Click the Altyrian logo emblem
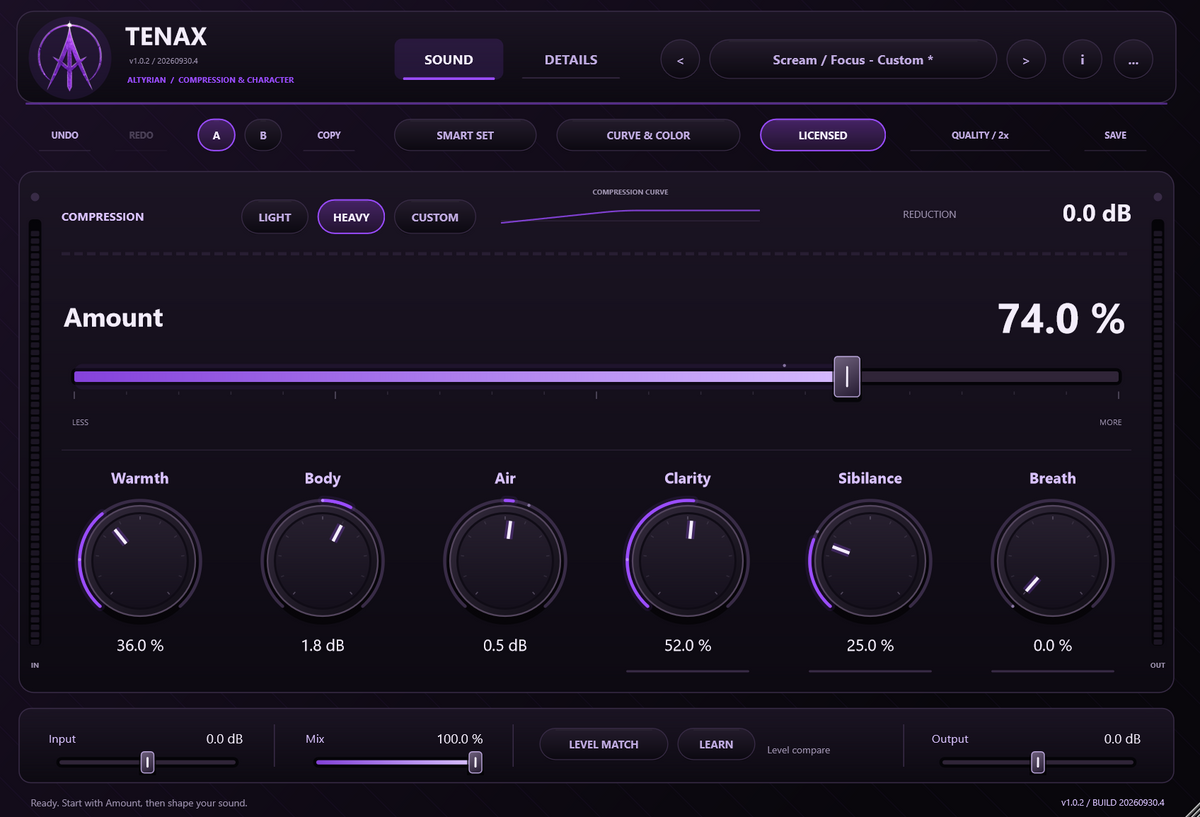This screenshot has width=1200, height=817. coord(70,58)
